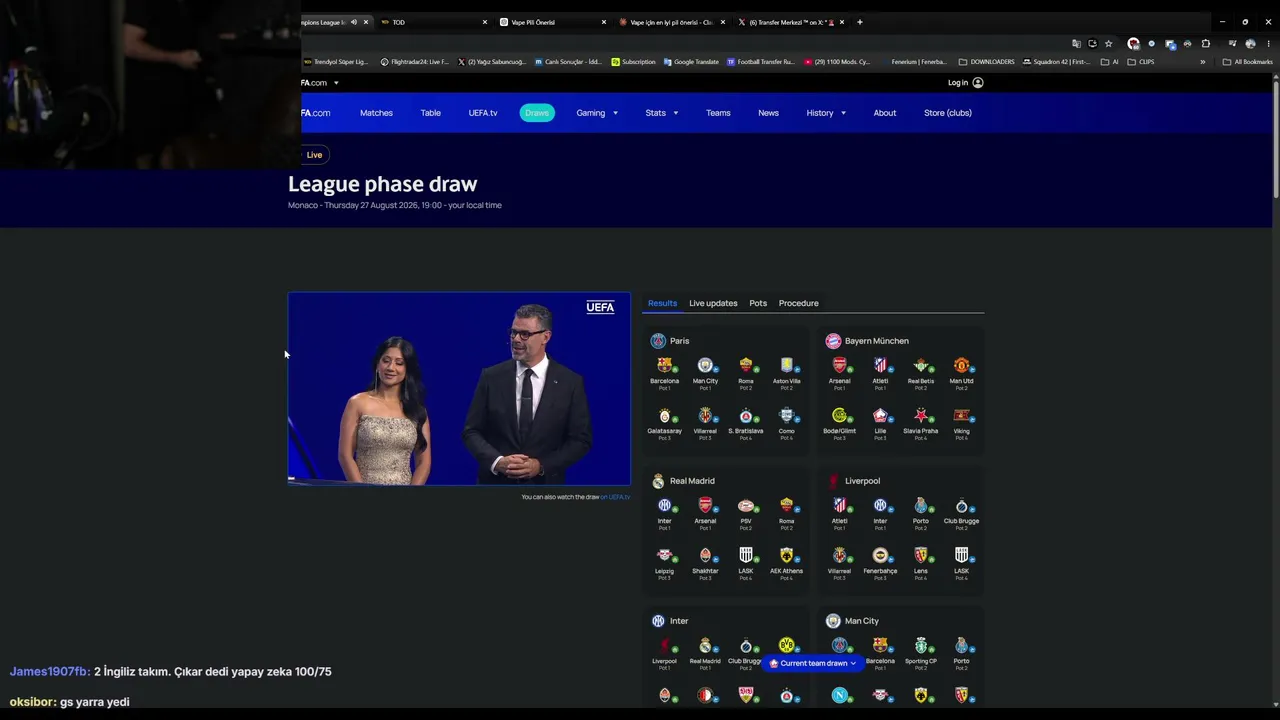Viewport: 1280px width, 720px height.
Task: Select the Draws navigation item
Action: [x=537, y=113]
